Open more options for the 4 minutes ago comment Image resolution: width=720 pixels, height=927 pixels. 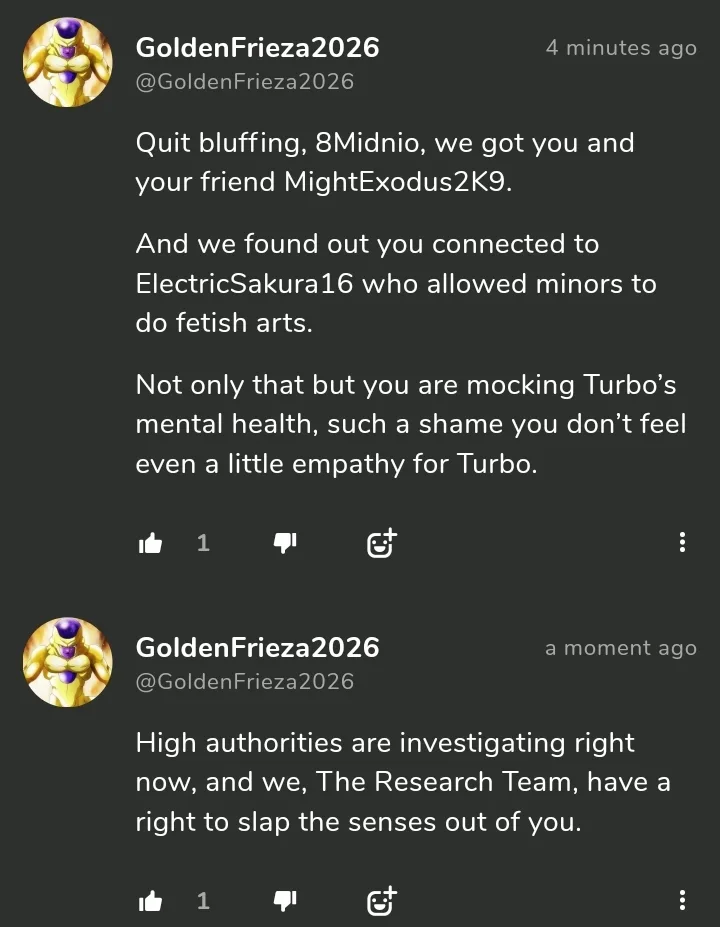682,543
